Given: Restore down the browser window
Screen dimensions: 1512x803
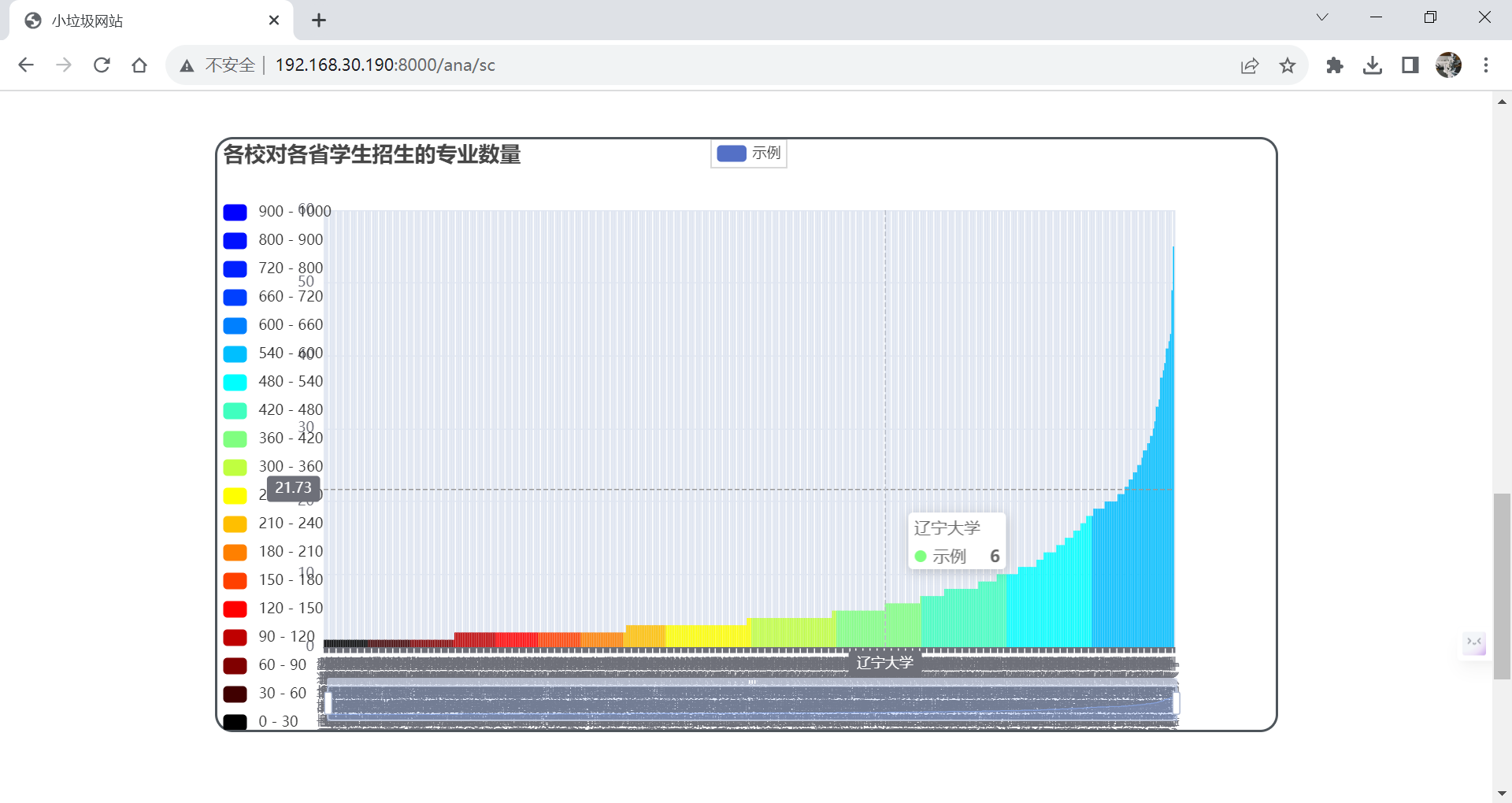Looking at the screenshot, I should [1430, 17].
